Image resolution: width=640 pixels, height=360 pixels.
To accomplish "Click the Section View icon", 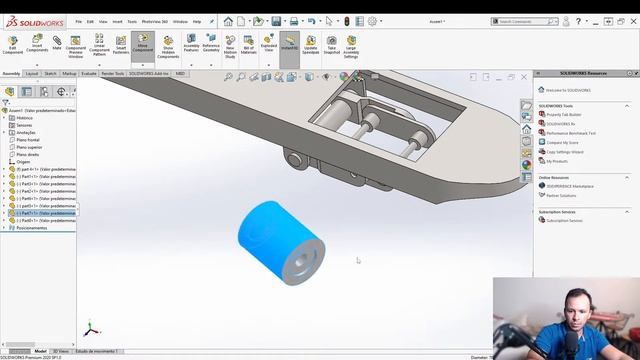I will tap(266, 77).
